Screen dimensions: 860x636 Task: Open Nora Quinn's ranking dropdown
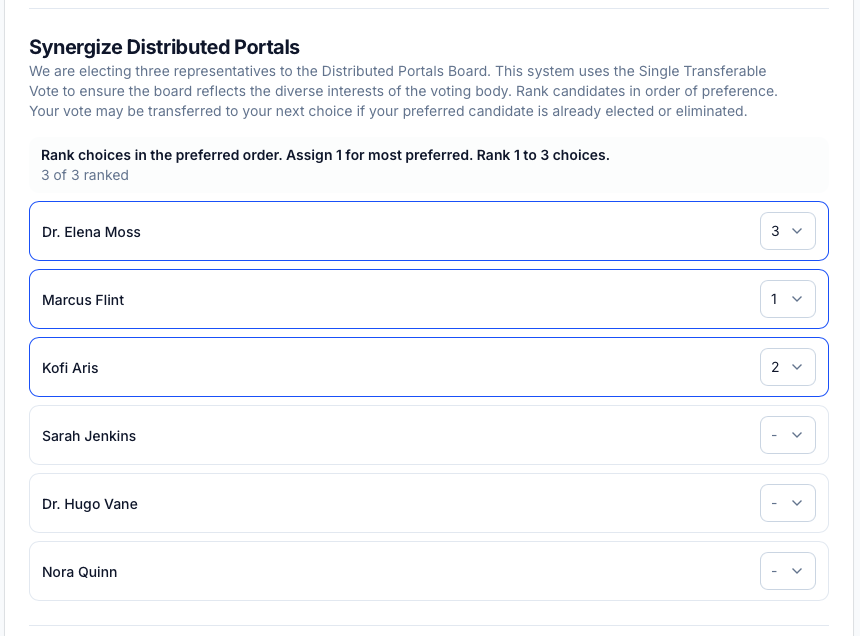(787, 571)
